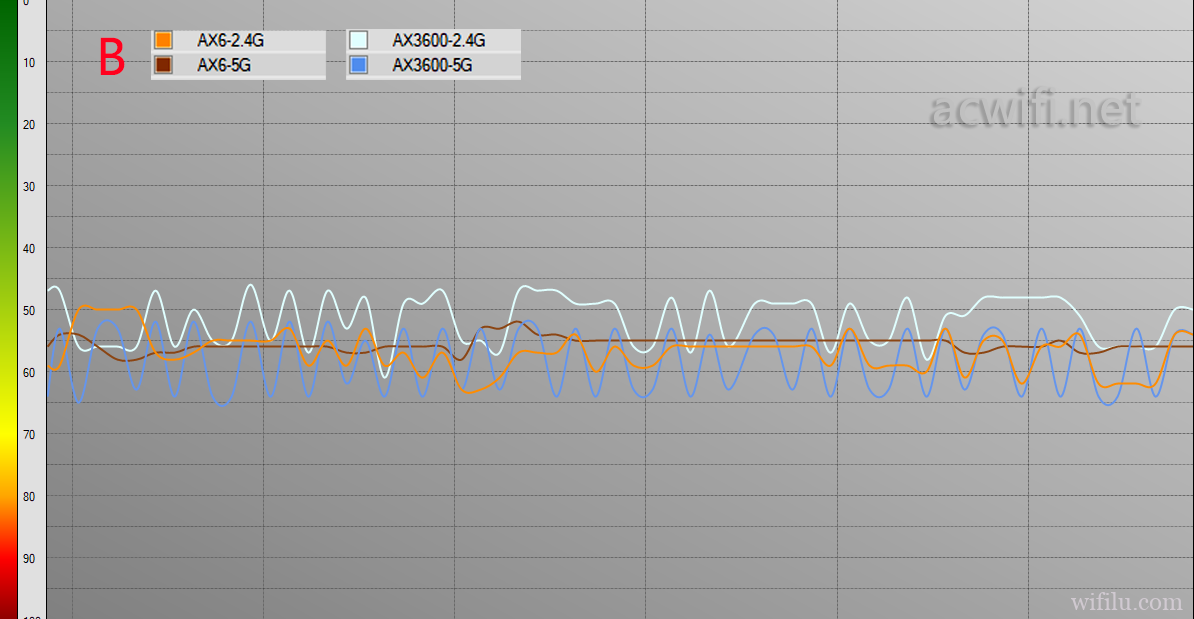Click the 90 label on the signal axis
1194x619 pixels.
(29, 559)
